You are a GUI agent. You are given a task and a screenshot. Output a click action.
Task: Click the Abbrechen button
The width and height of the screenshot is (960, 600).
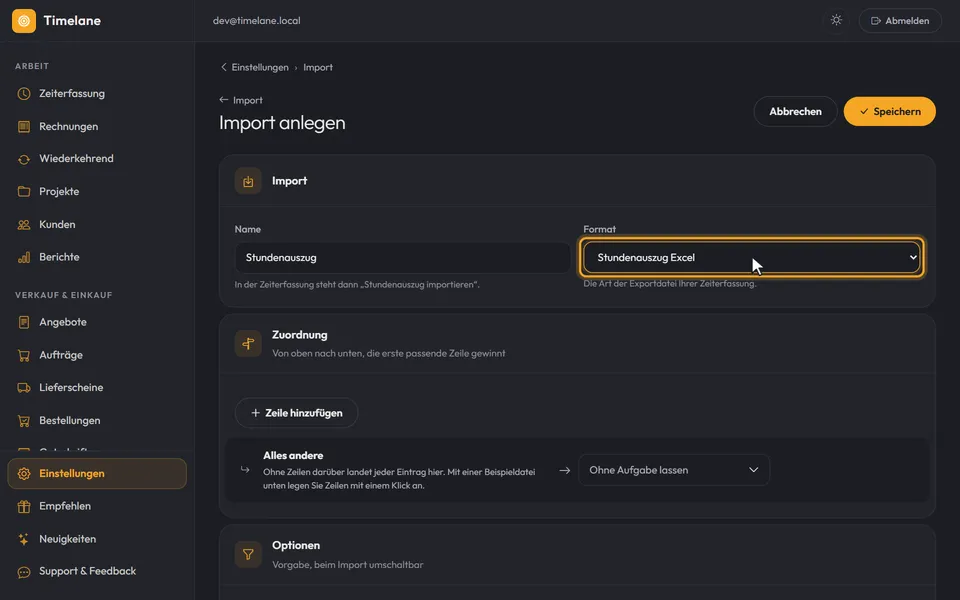[795, 111]
